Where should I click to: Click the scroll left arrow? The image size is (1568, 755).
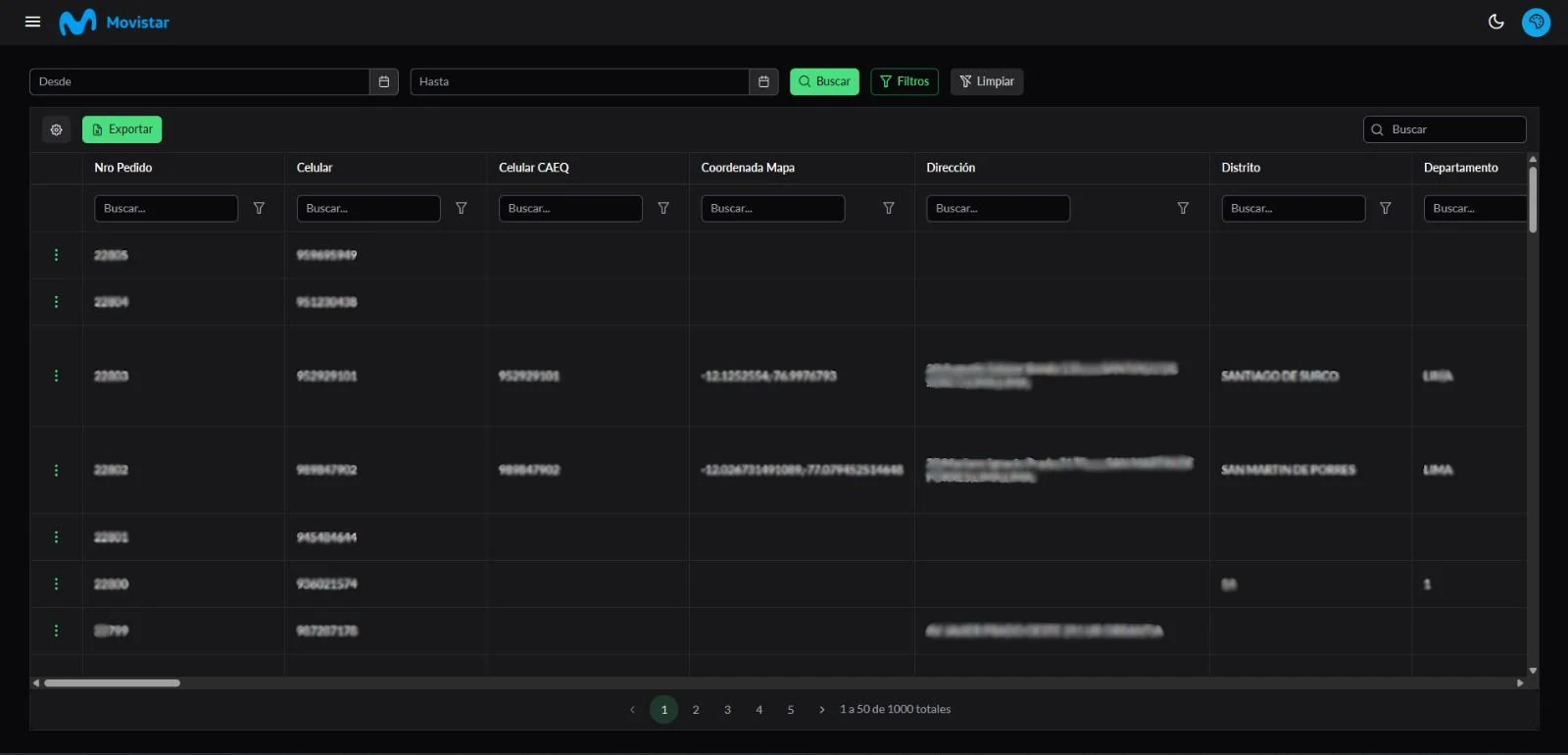tap(36, 682)
